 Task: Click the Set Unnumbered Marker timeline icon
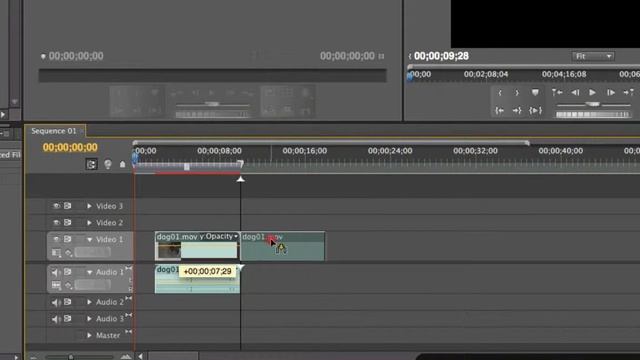click(122, 164)
